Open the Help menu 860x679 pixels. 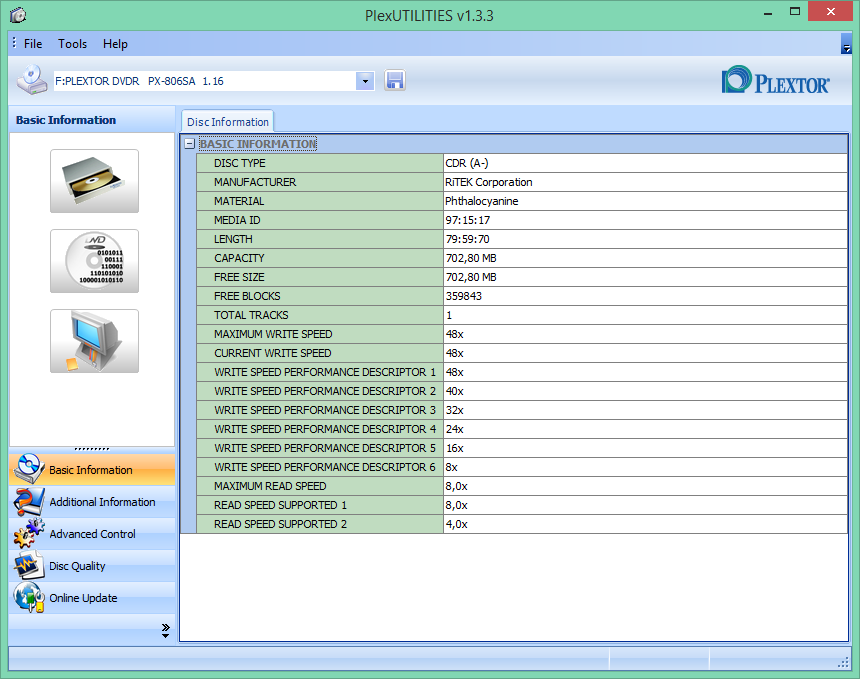point(115,44)
